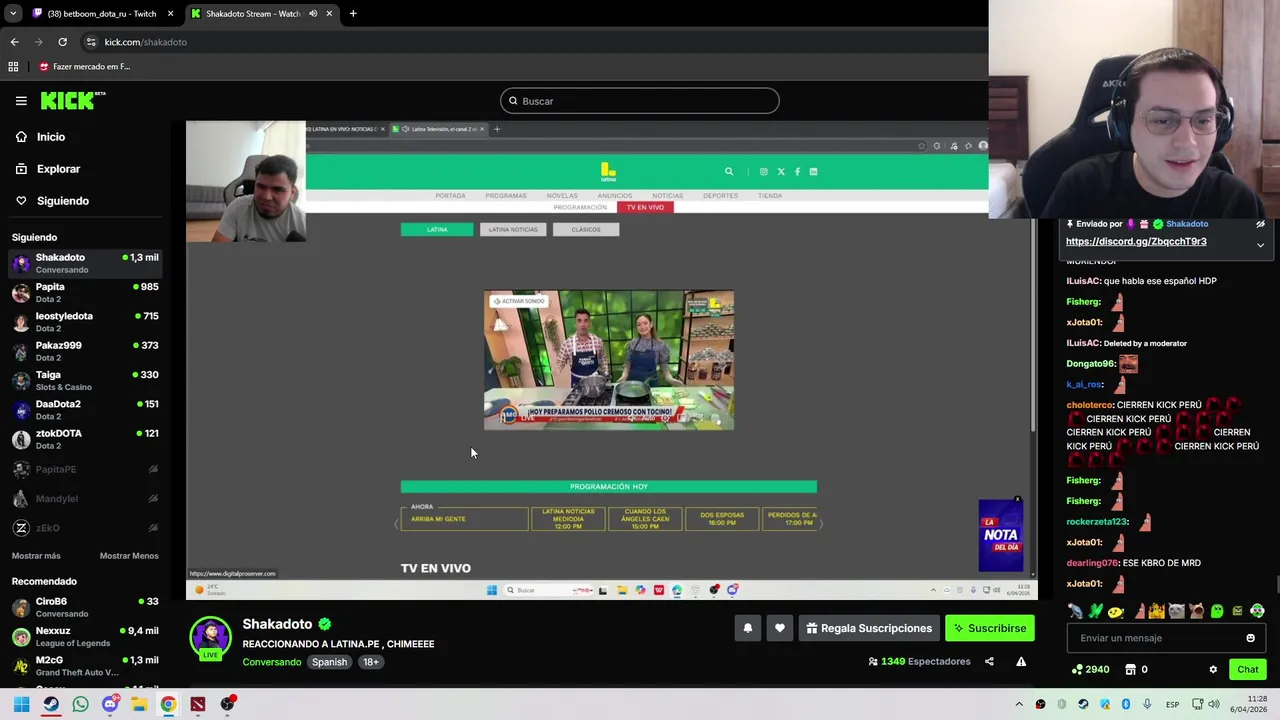
Task: Click Mostrar más under followed channels
Action: point(36,556)
